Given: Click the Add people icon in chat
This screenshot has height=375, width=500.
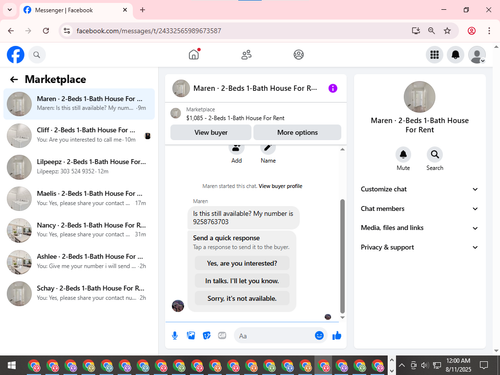Looking at the screenshot, I should tap(236, 148).
